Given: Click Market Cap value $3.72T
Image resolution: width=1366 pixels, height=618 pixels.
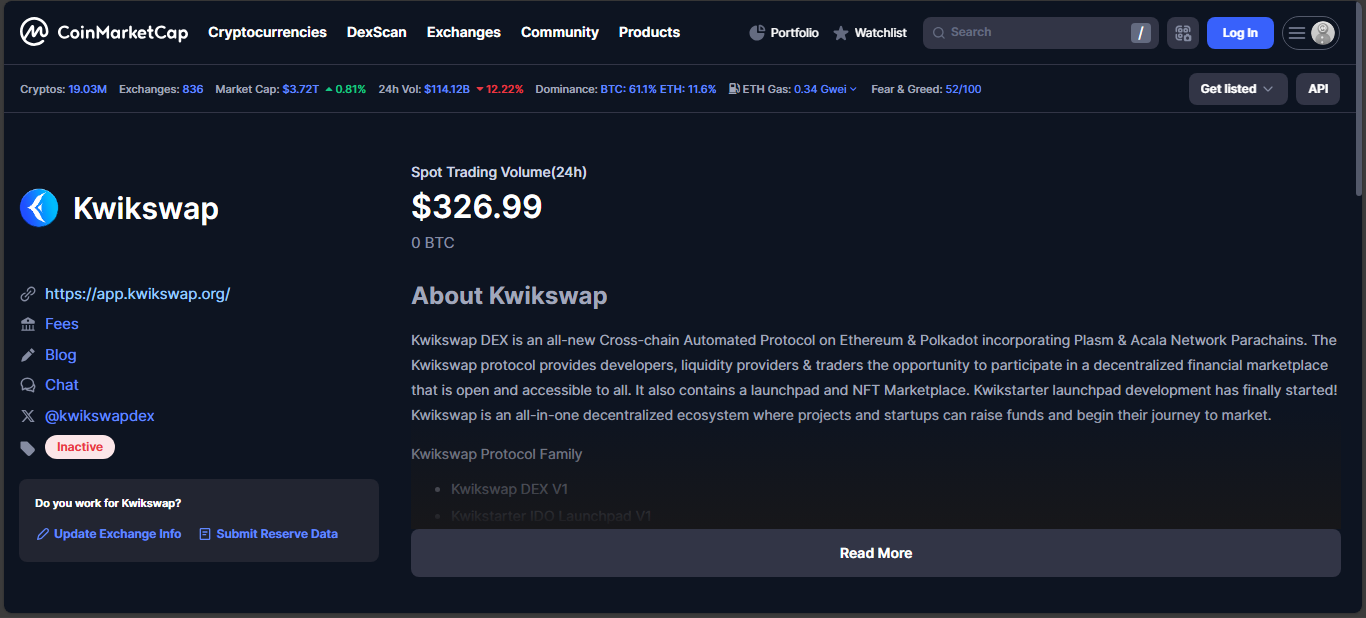Looking at the screenshot, I should tap(301, 89).
